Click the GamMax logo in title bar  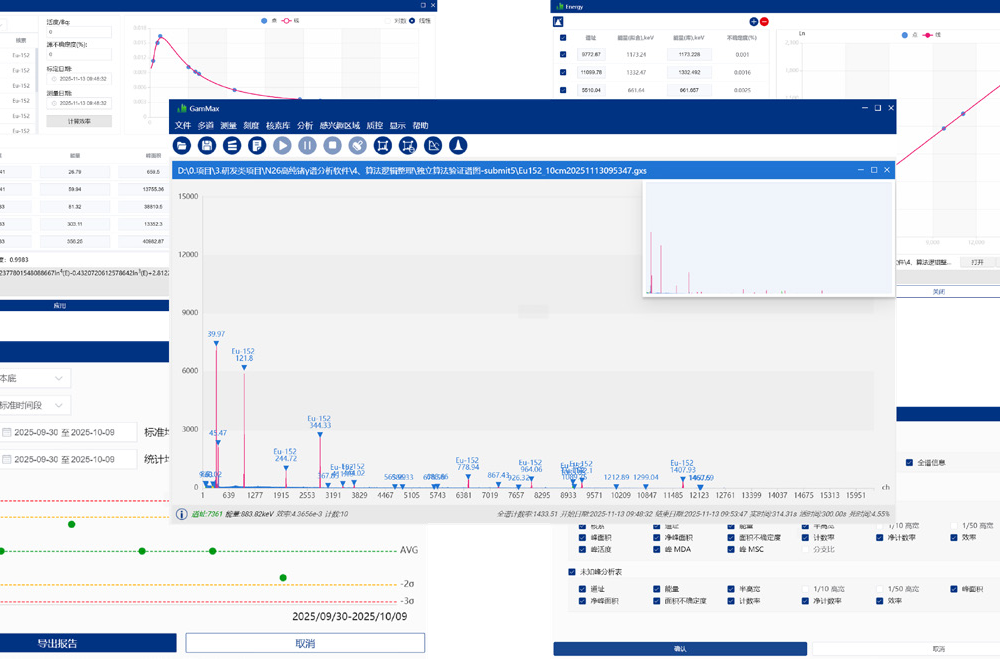[x=182, y=108]
